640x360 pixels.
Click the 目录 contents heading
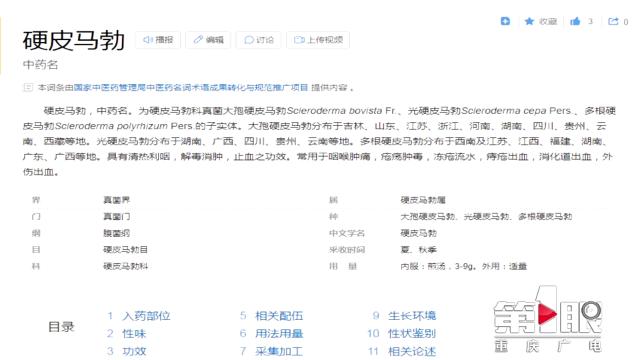[x=61, y=327]
